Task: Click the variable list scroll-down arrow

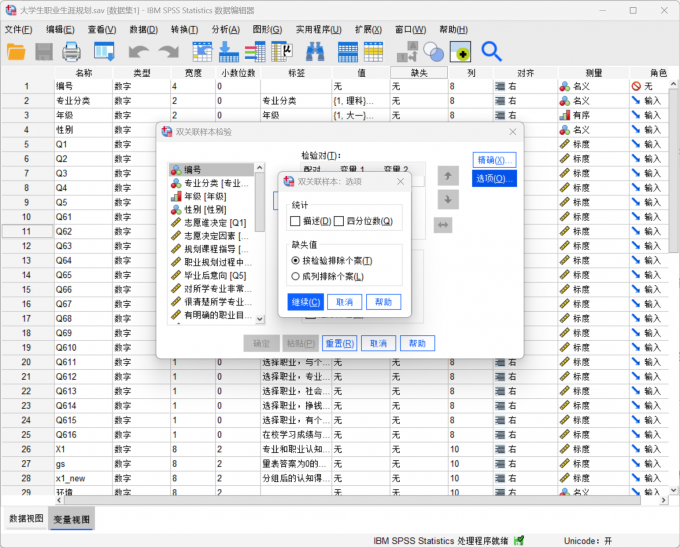Action: click(x=259, y=319)
